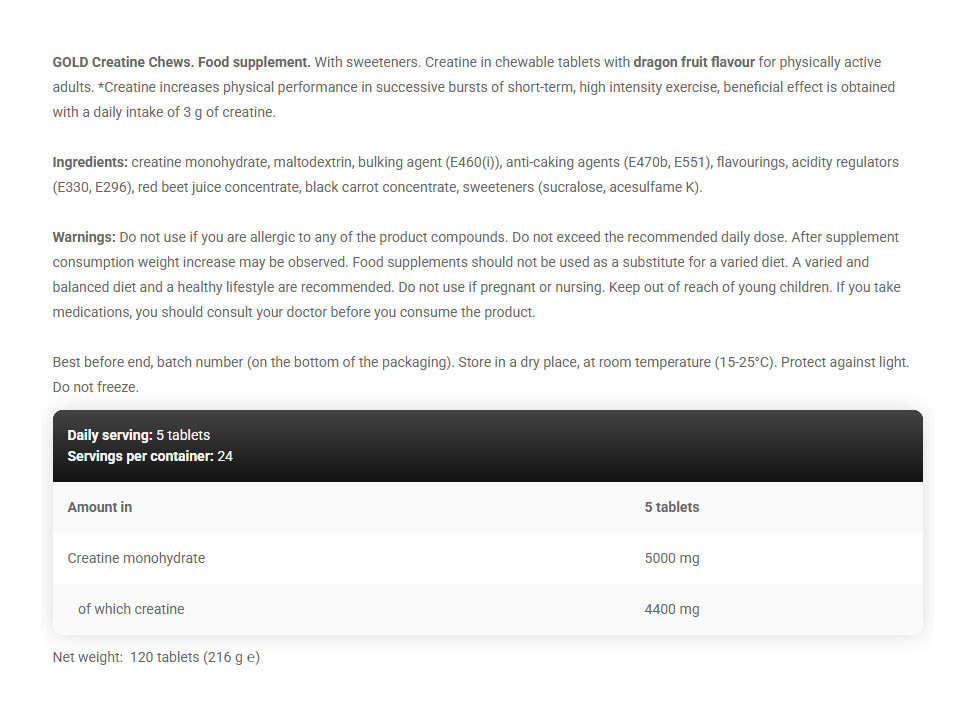Viewport: 975px width, 718px height.
Task: Click the "4400 mg" value cell
Action: pos(672,609)
